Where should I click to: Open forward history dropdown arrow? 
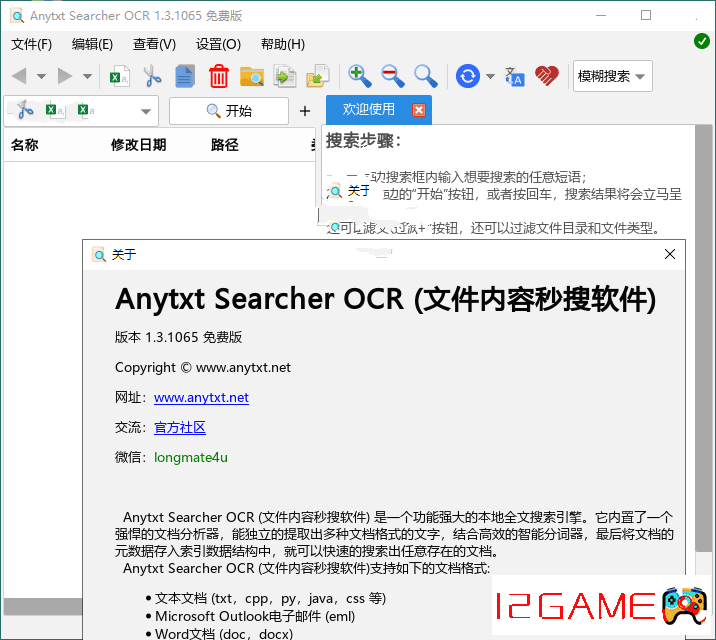(87, 76)
